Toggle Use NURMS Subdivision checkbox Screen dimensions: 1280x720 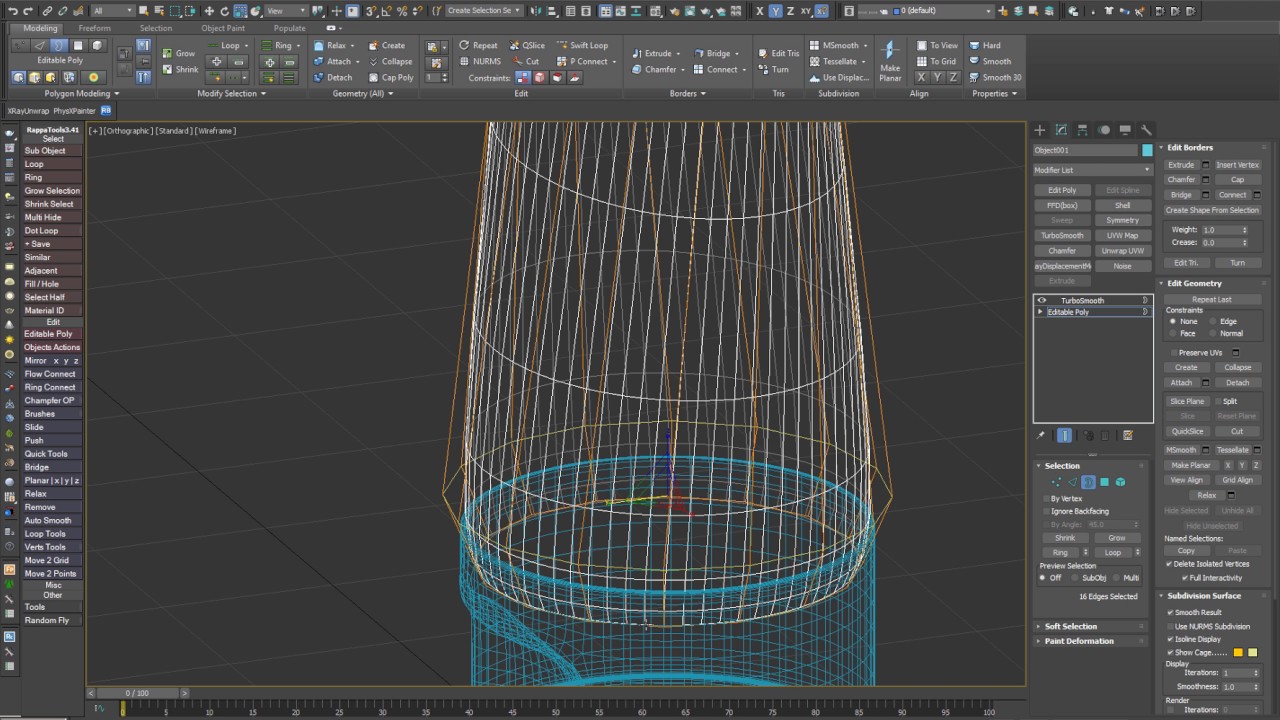[1170, 626]
